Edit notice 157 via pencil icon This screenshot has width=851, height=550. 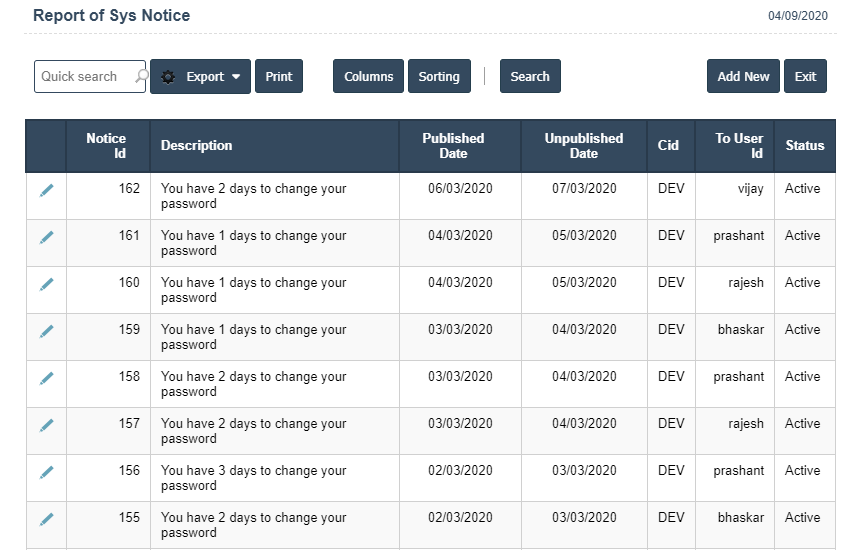pos(47,425)
